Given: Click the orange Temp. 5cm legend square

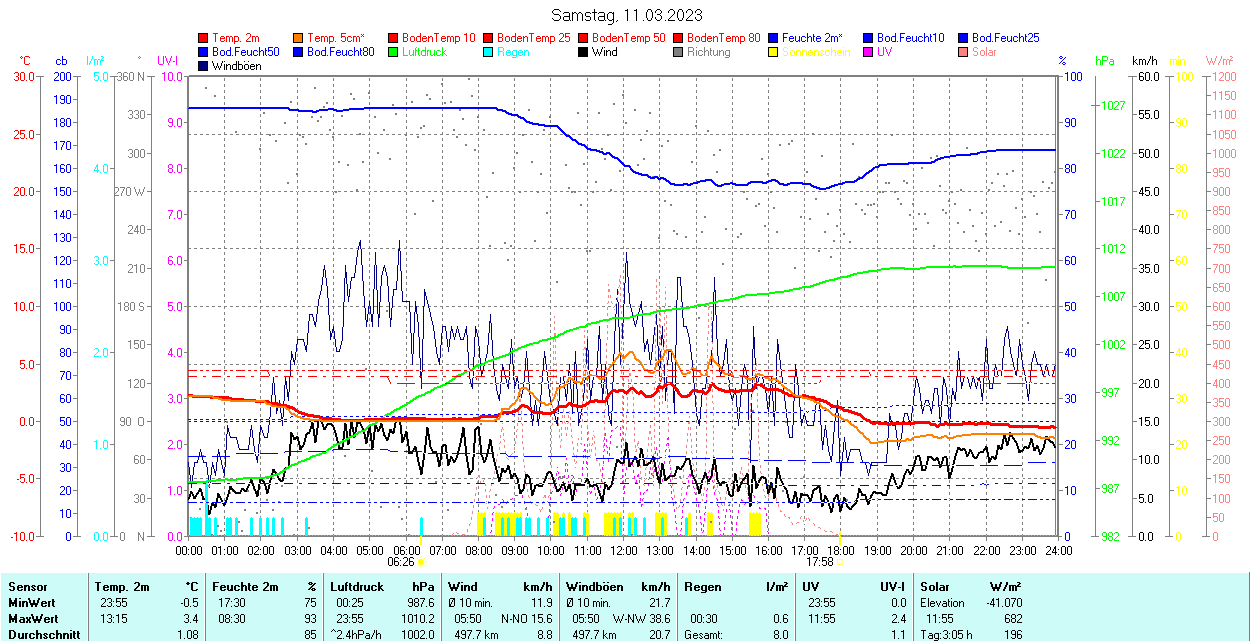Looking at the screenshot, I should [298, 38].
